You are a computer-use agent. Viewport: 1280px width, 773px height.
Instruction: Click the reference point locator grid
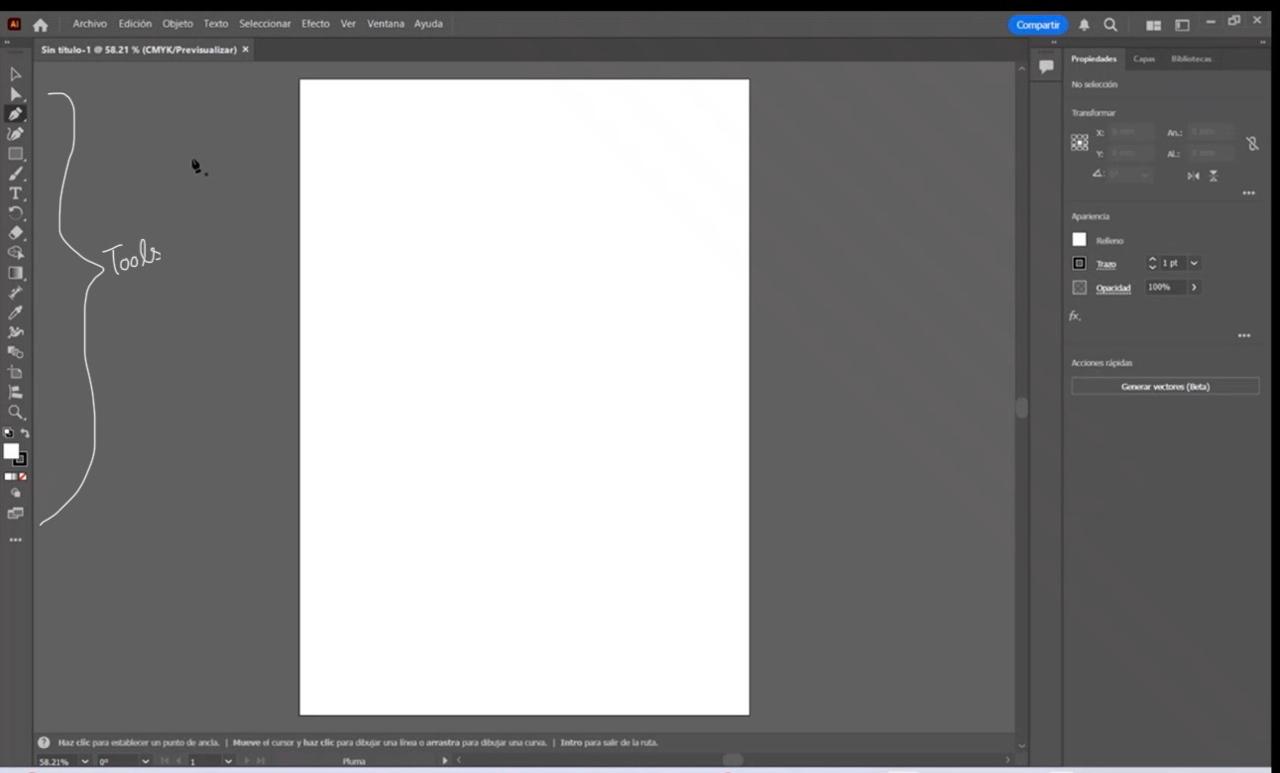[1080, 143]
